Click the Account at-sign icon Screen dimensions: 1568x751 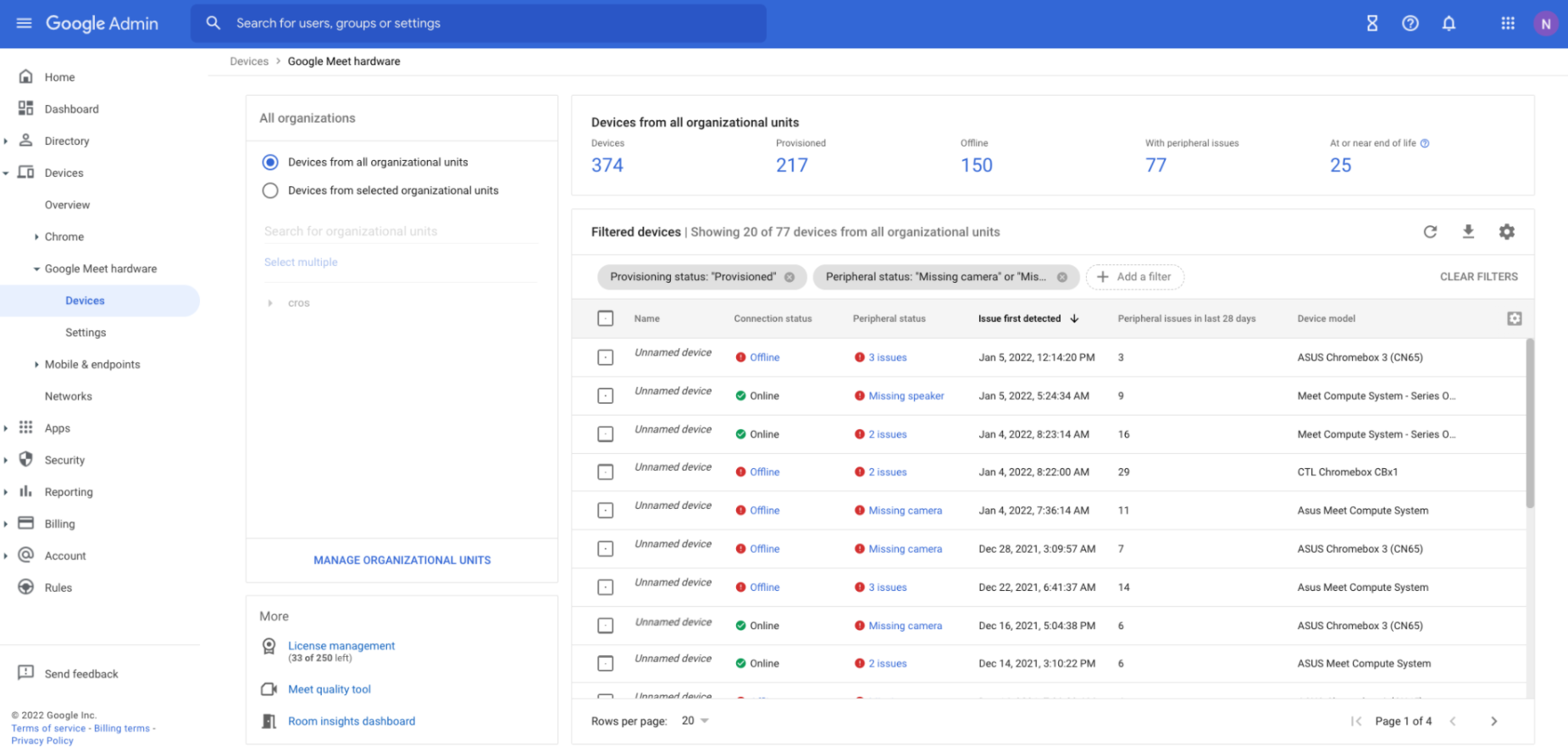coord(26,555)
